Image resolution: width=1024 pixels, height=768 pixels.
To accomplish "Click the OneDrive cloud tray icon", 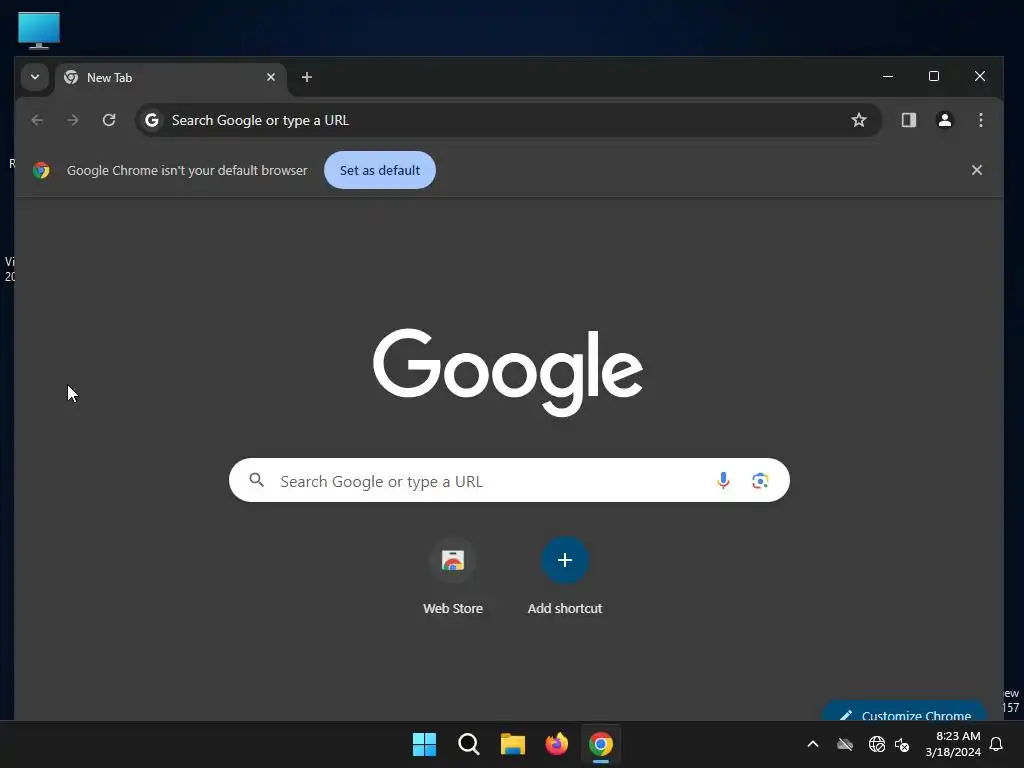I will 845,744.
